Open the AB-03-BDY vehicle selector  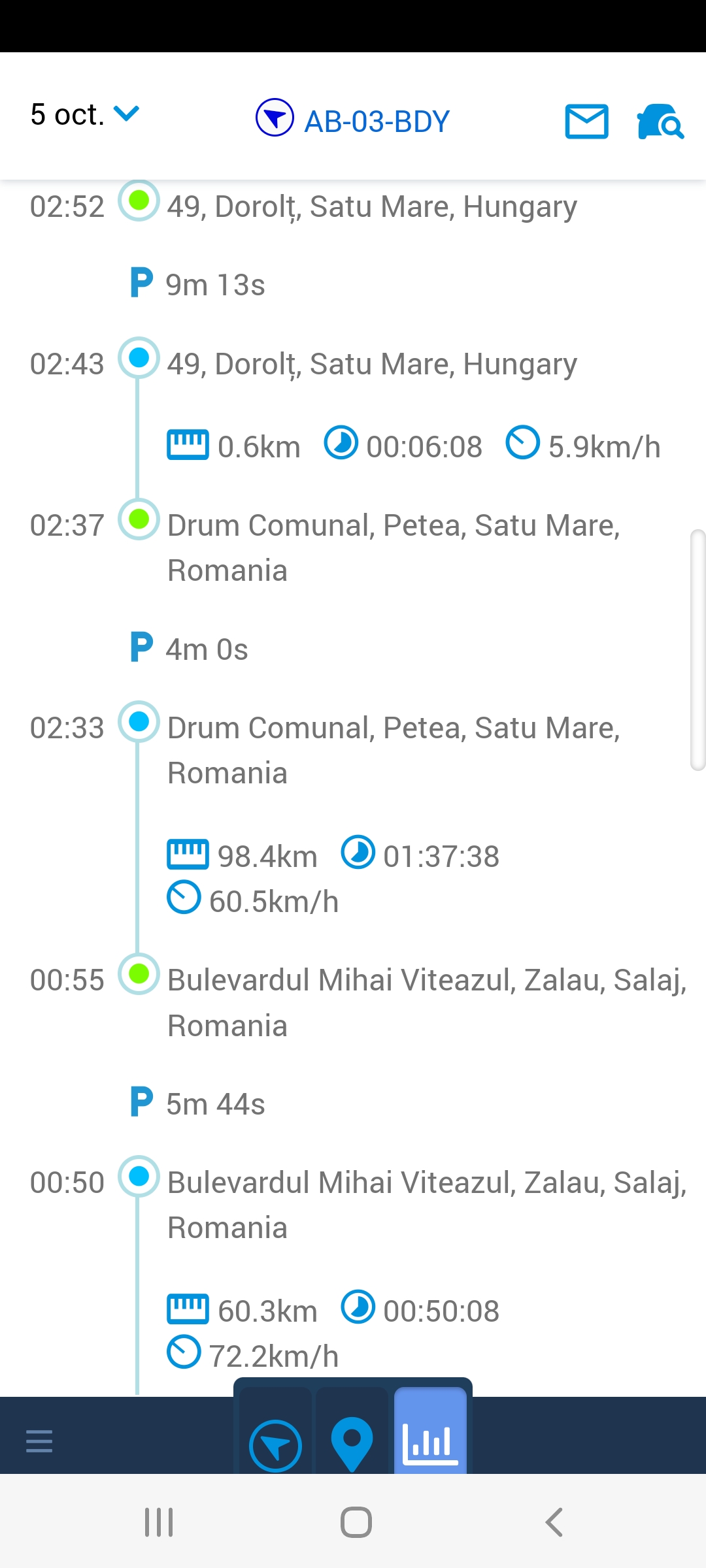point(377,122)
